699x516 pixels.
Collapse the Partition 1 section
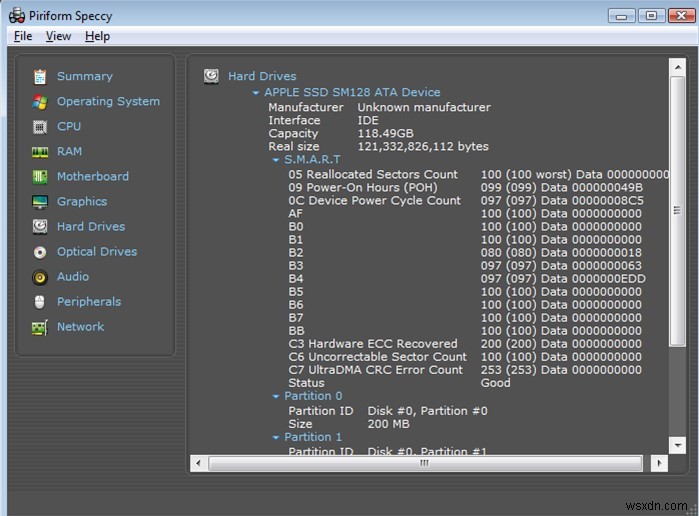pos(276,438)
